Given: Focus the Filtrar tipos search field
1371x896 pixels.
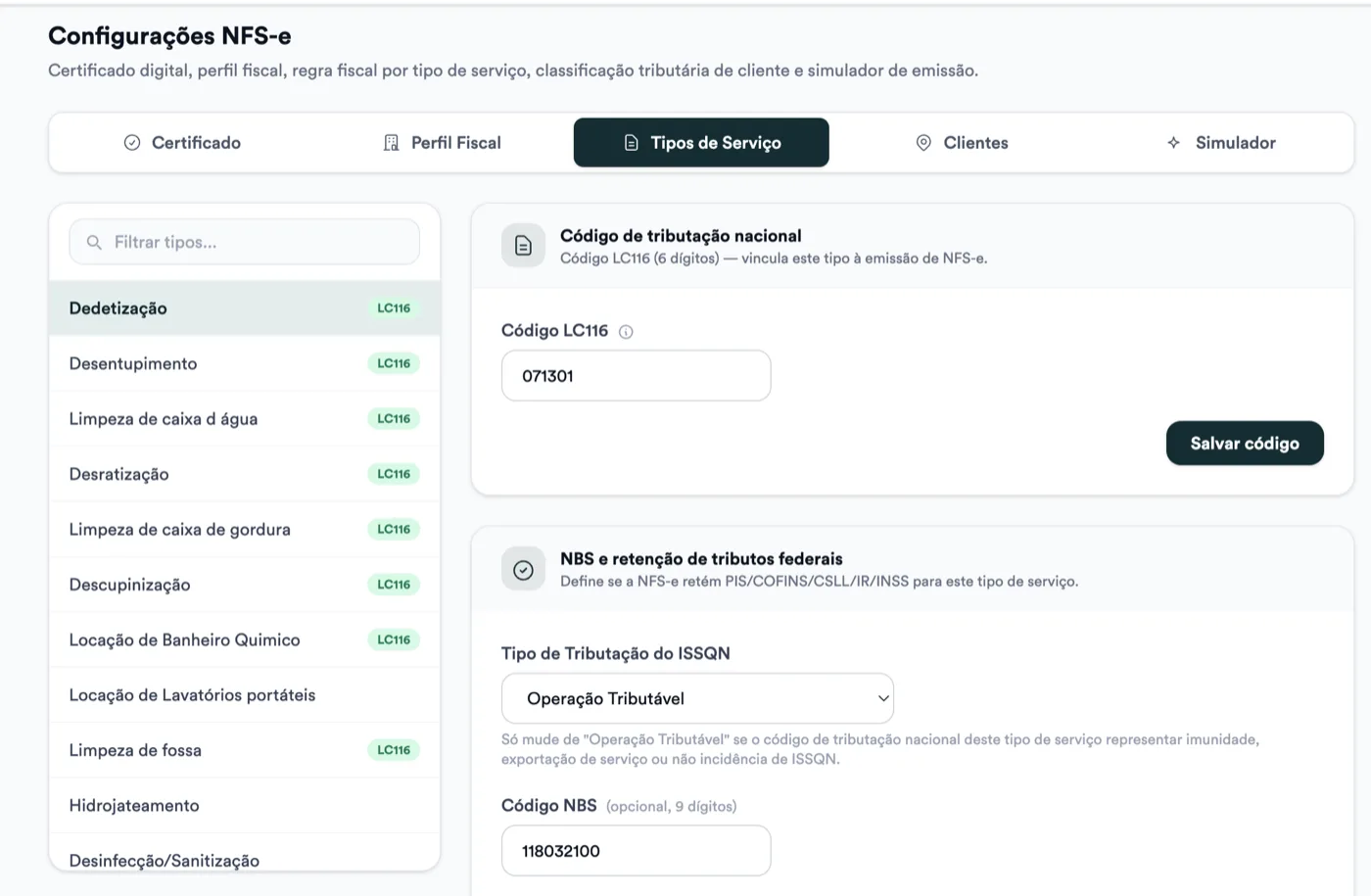Looking at the screenshot, I should coord(245,242).
